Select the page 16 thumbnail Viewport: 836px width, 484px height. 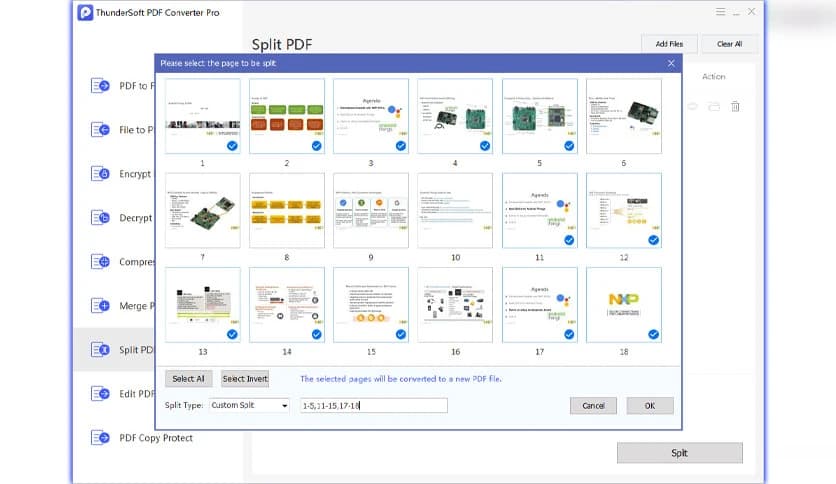[x=455, y=305]
